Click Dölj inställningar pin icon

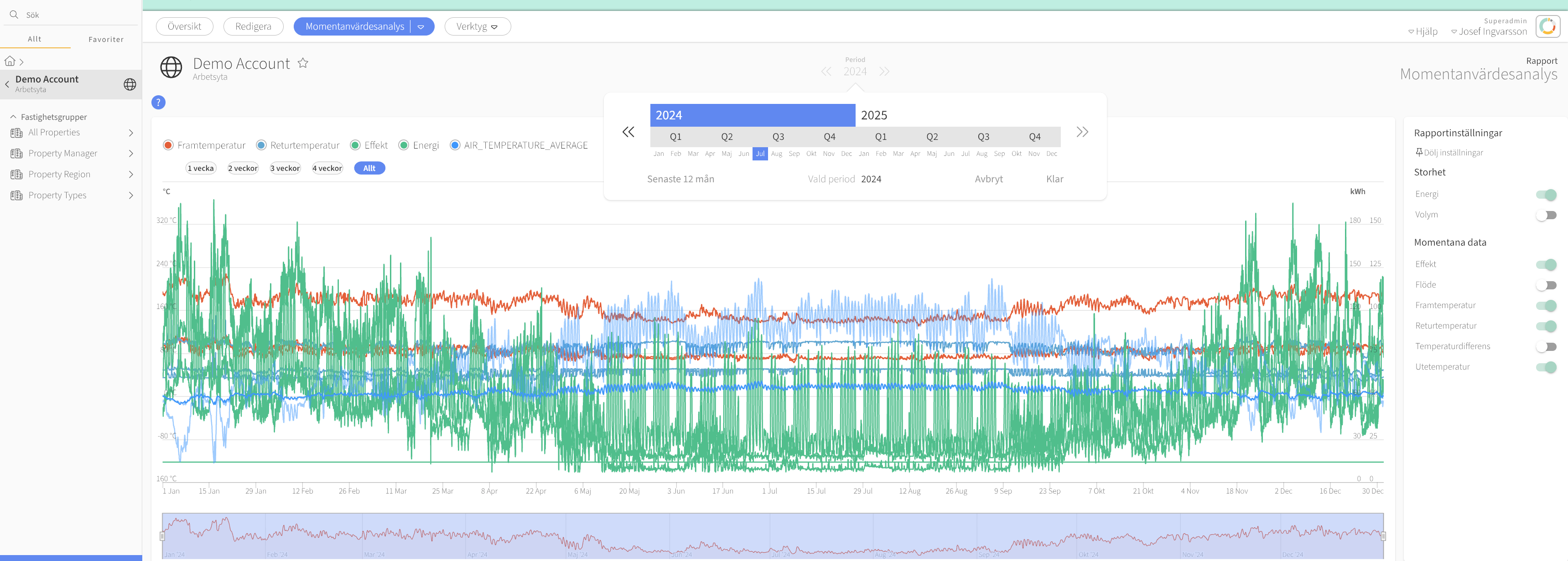[1419, 152]
